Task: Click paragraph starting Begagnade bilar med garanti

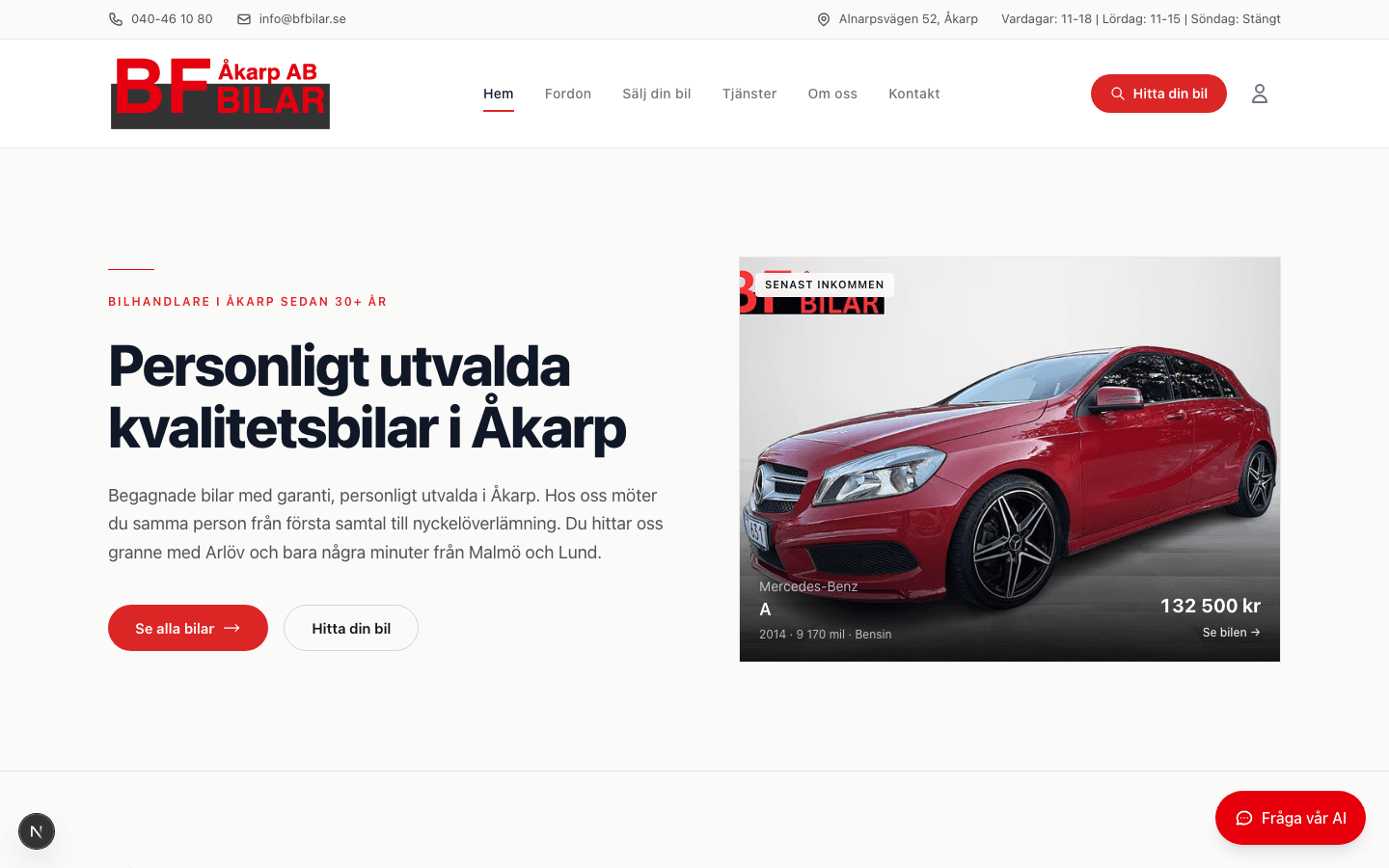Action: [x=386, y=524]
